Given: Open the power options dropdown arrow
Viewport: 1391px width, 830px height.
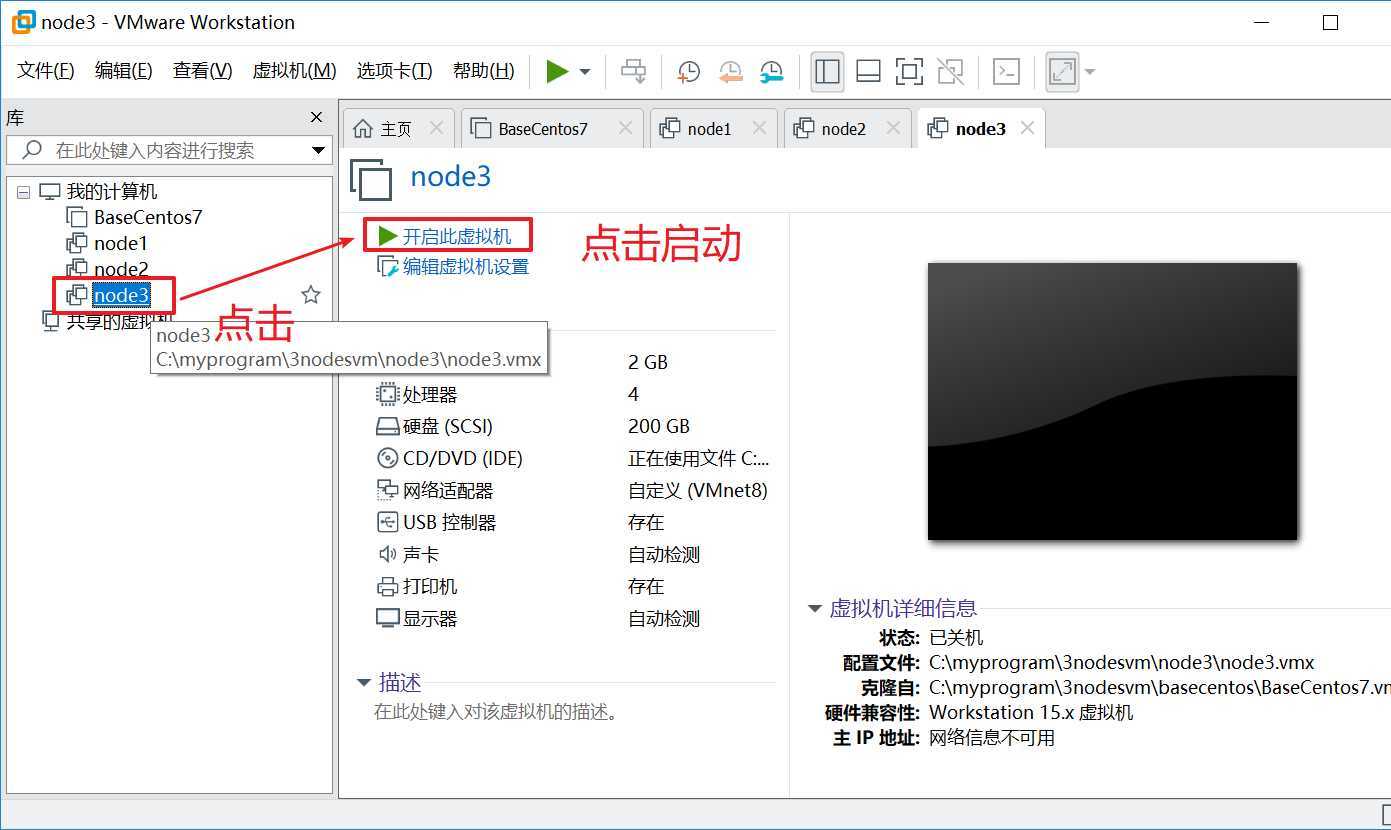Looking at the screenshot, I should tap(585, 72).
